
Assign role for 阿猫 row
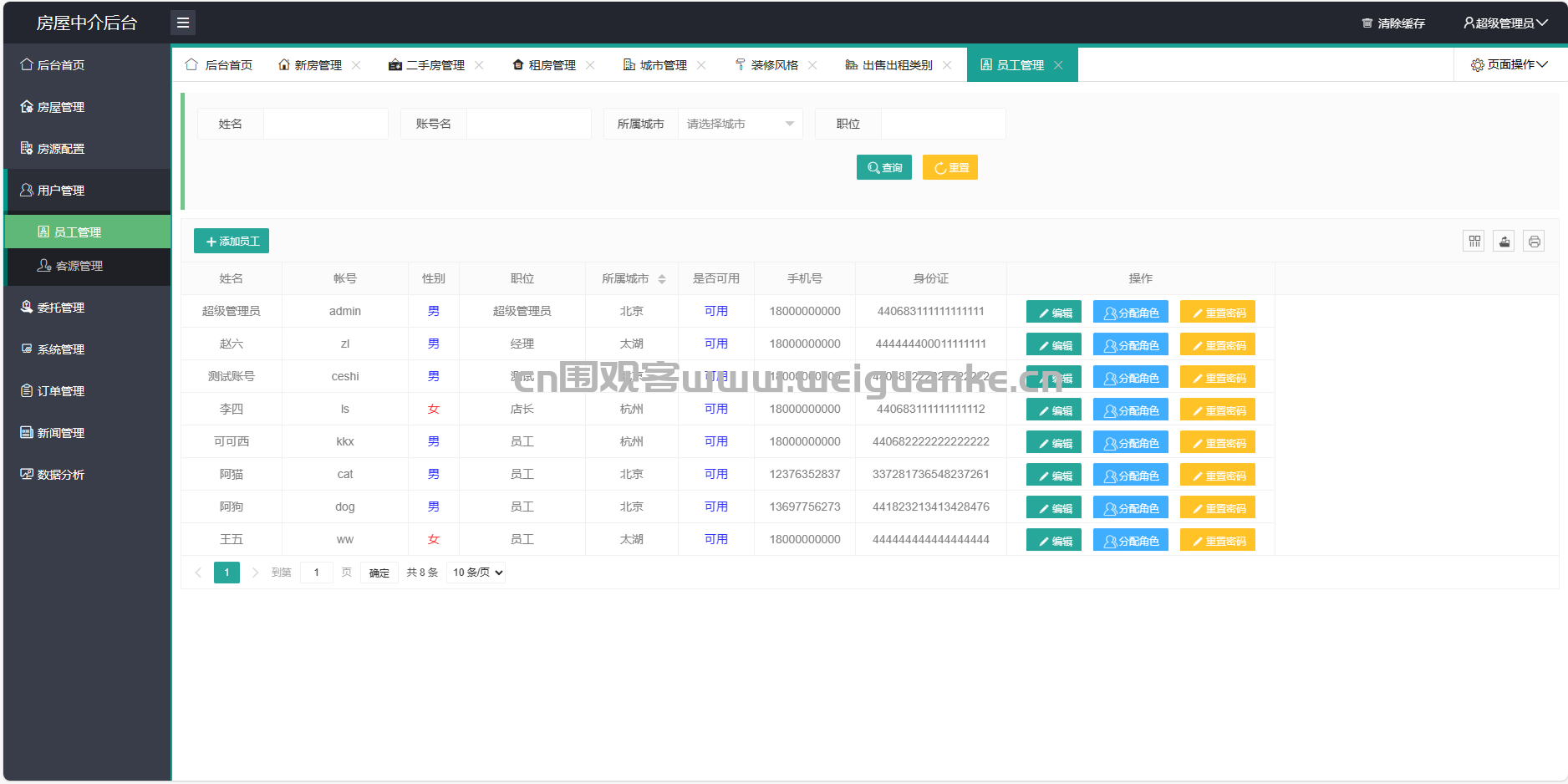(x=1131, y=475)
